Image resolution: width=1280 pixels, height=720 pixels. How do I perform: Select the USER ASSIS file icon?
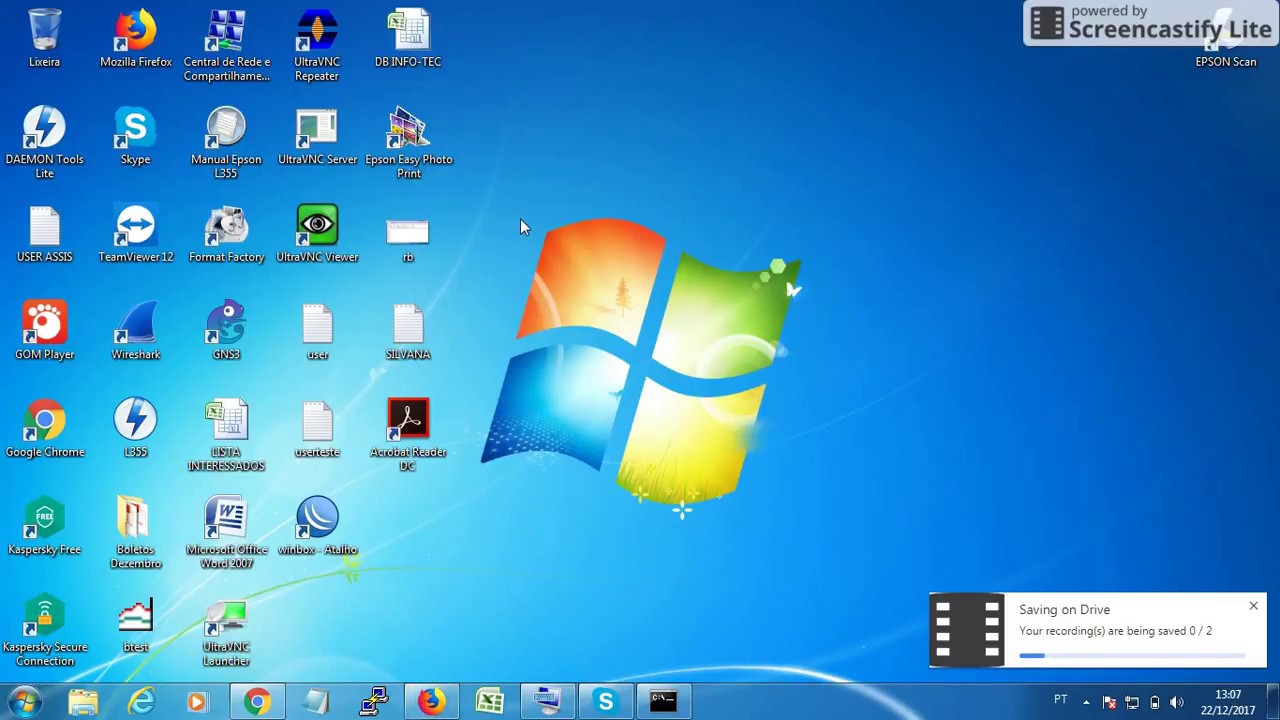point(44,234)
